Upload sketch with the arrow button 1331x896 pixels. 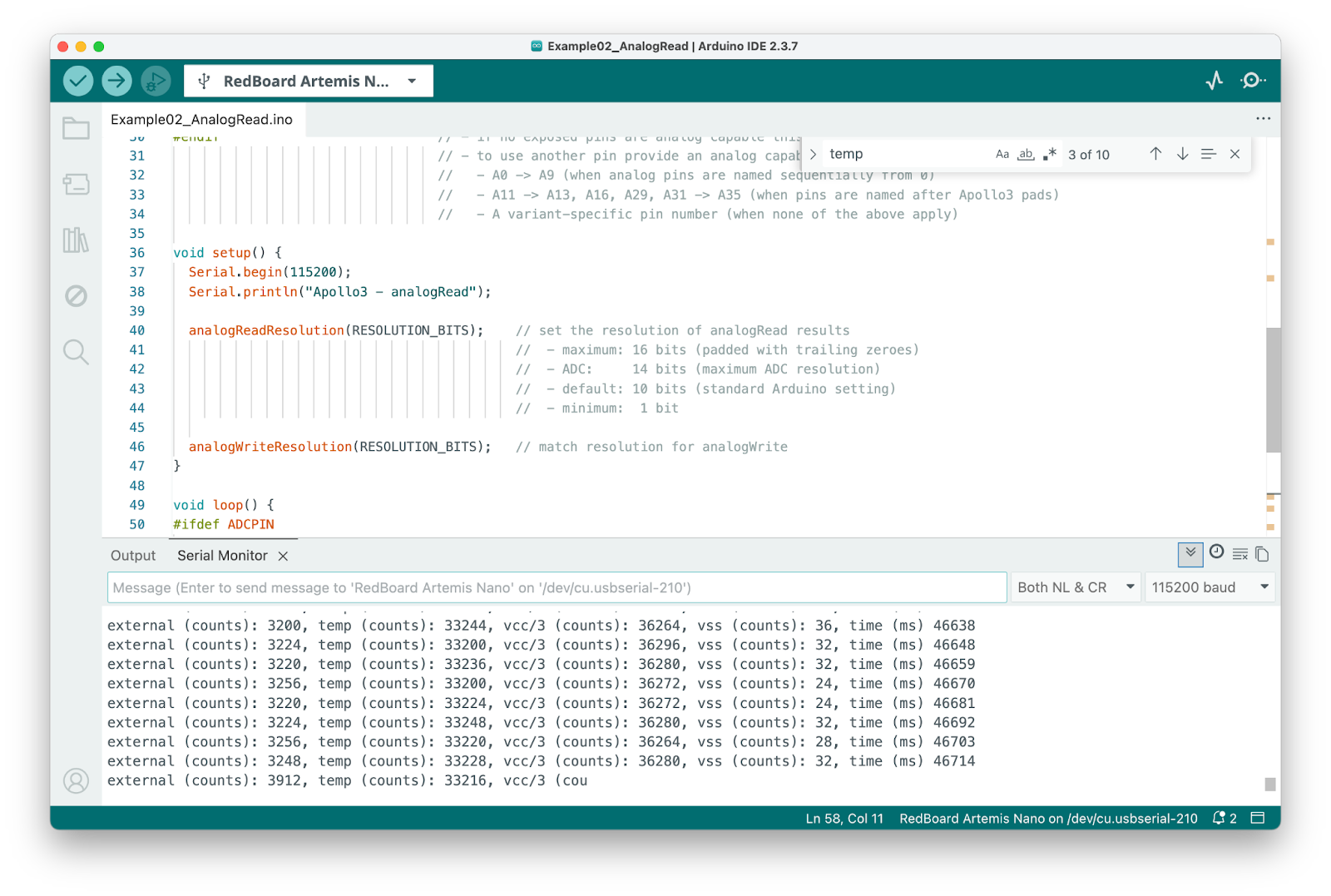point(117,81)
